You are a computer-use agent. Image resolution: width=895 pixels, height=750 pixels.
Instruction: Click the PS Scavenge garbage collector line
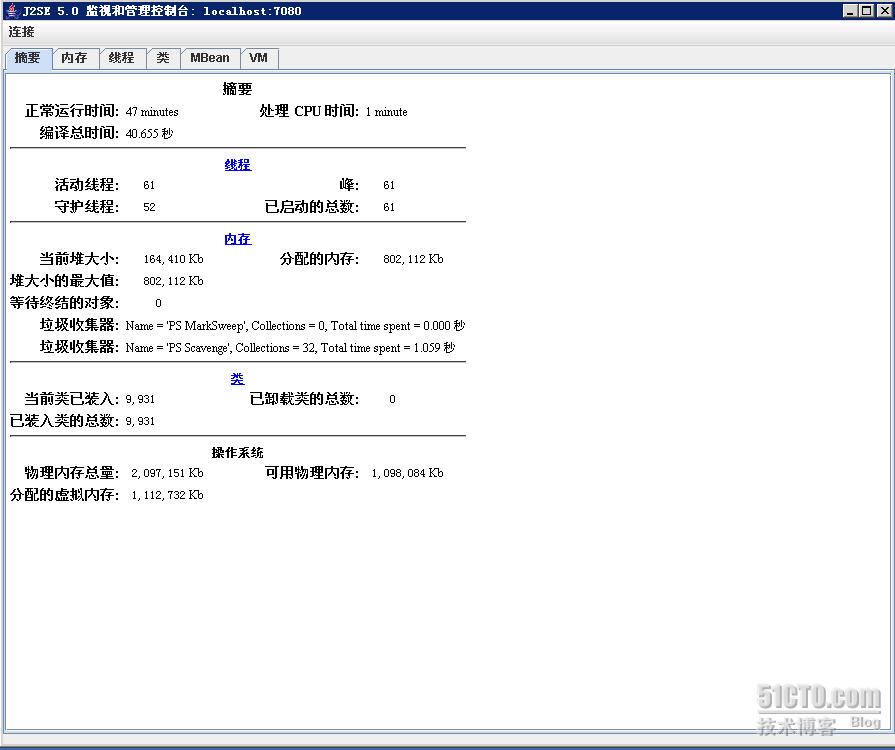point(290,348)
